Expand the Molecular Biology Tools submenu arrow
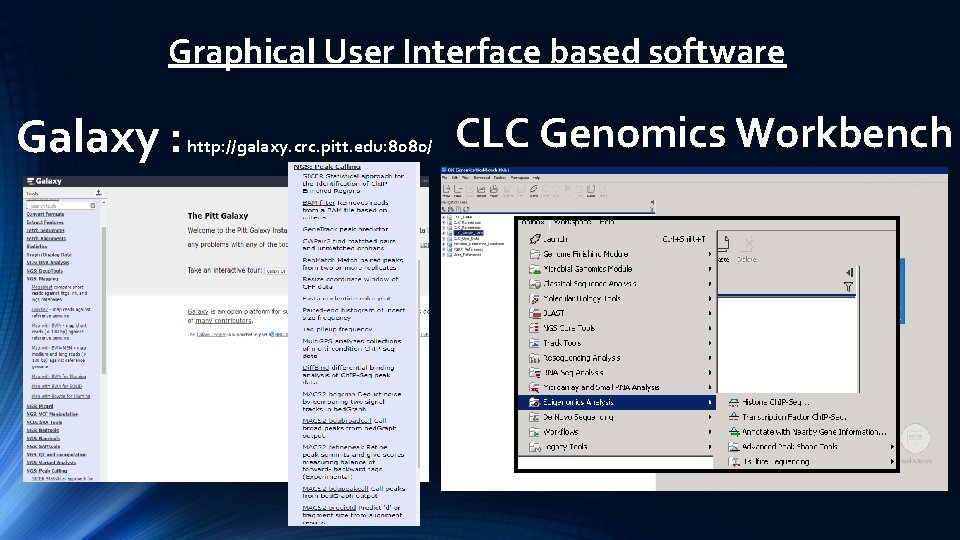The height and width of the screenshot is (540, 960). (710, 298)
